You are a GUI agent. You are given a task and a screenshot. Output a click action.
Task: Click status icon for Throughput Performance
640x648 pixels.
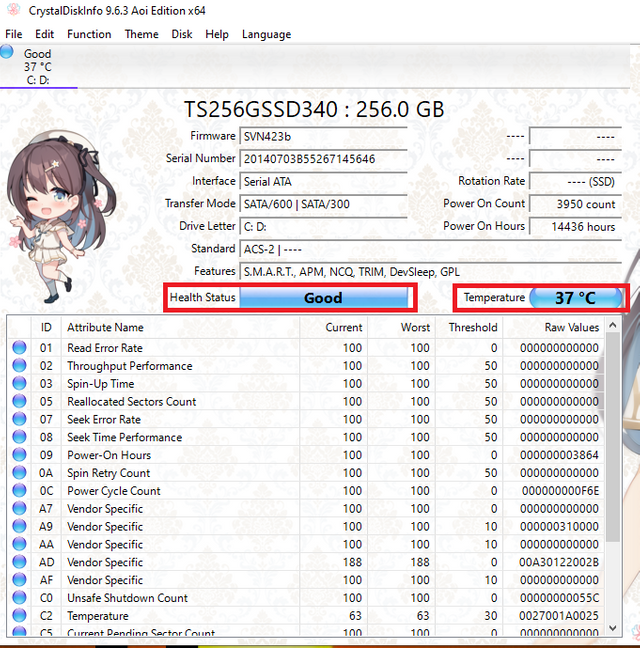point(19,365)
